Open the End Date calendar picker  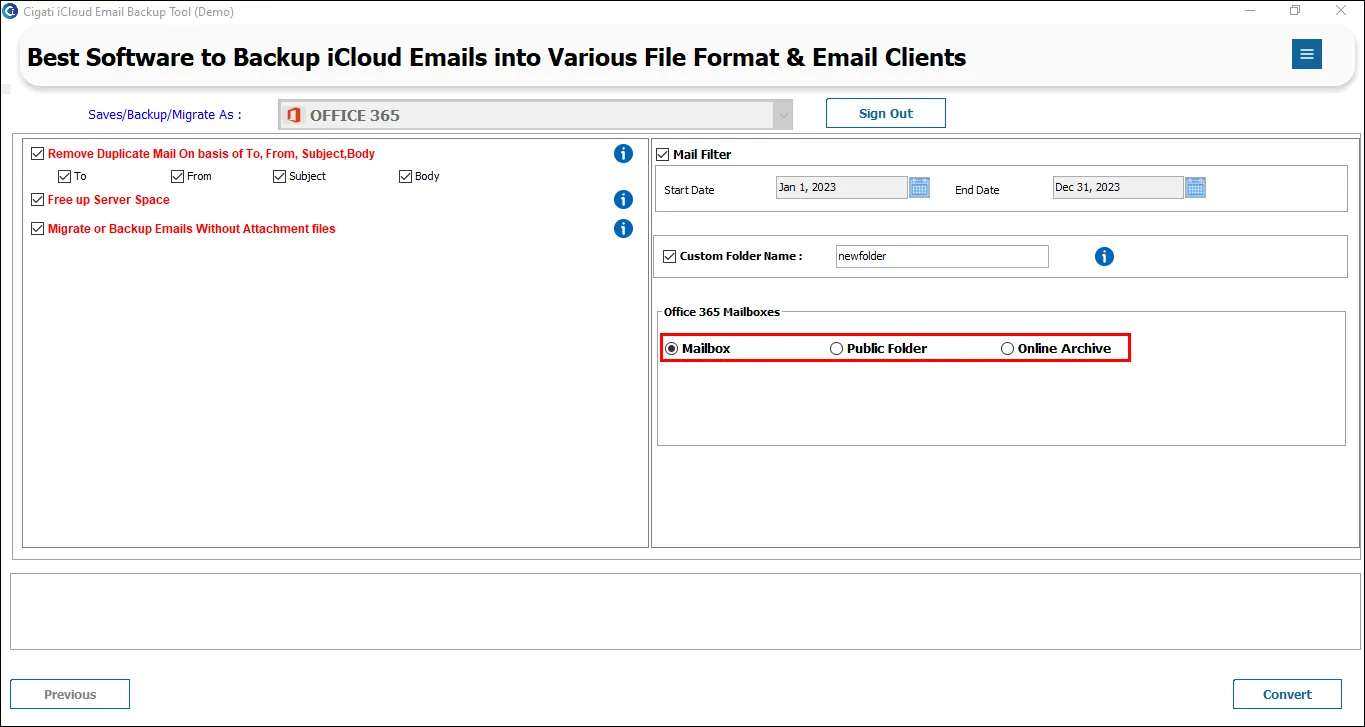pos(1195,187)
